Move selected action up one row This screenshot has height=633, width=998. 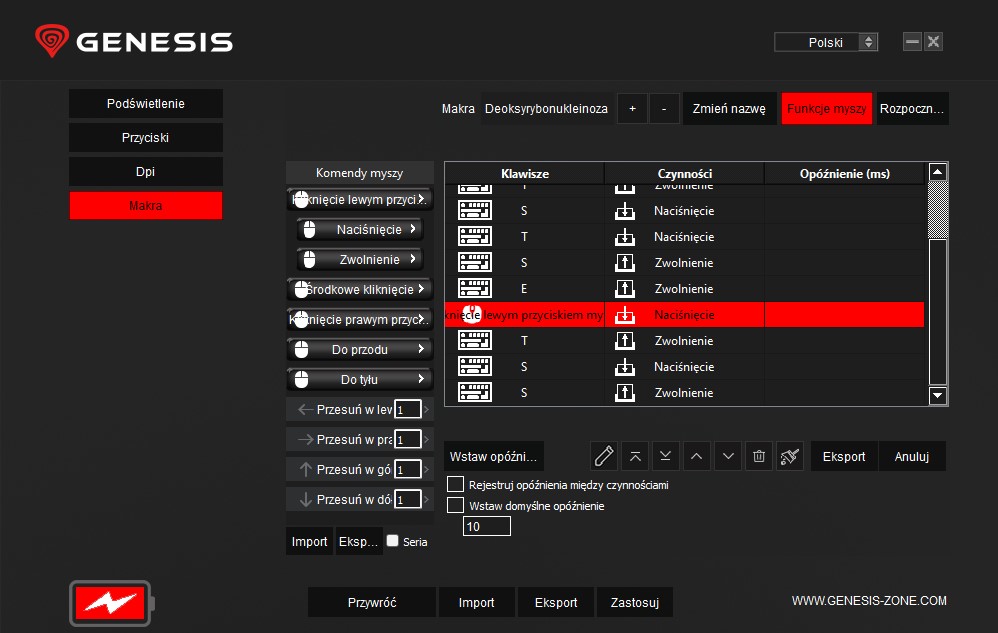pos(697,456)
